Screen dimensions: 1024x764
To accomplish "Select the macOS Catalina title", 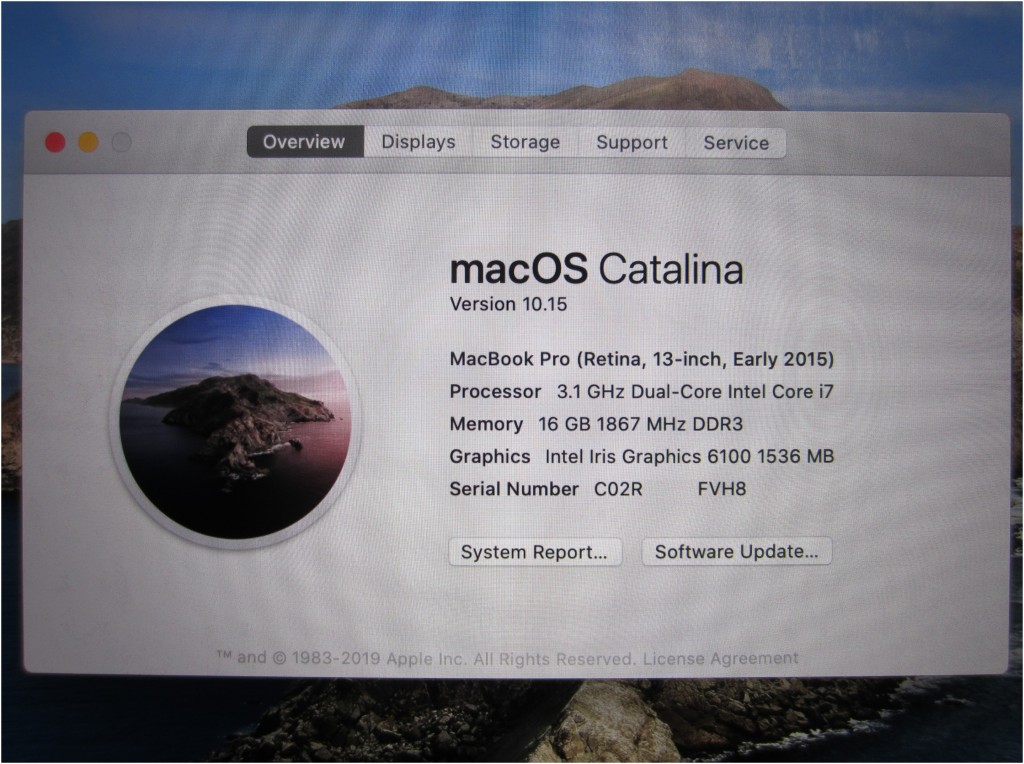I will click(x=596, y=268).
